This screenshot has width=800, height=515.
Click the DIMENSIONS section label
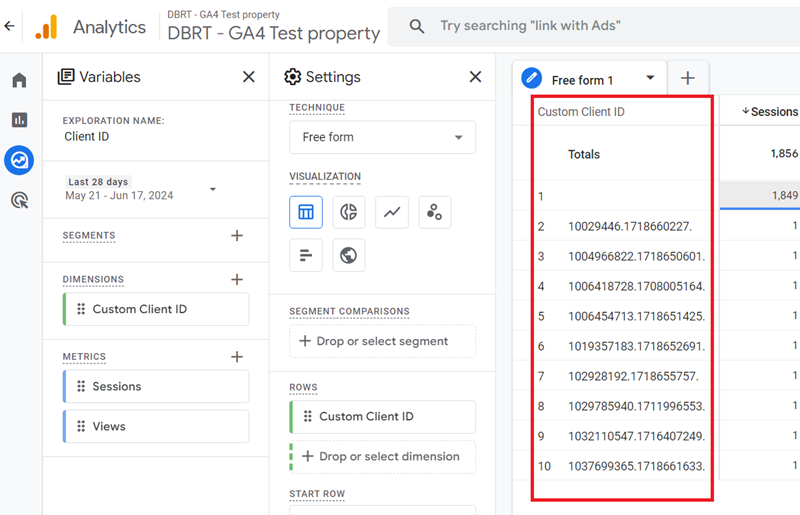pyautogui.click(x=93, y=279)
